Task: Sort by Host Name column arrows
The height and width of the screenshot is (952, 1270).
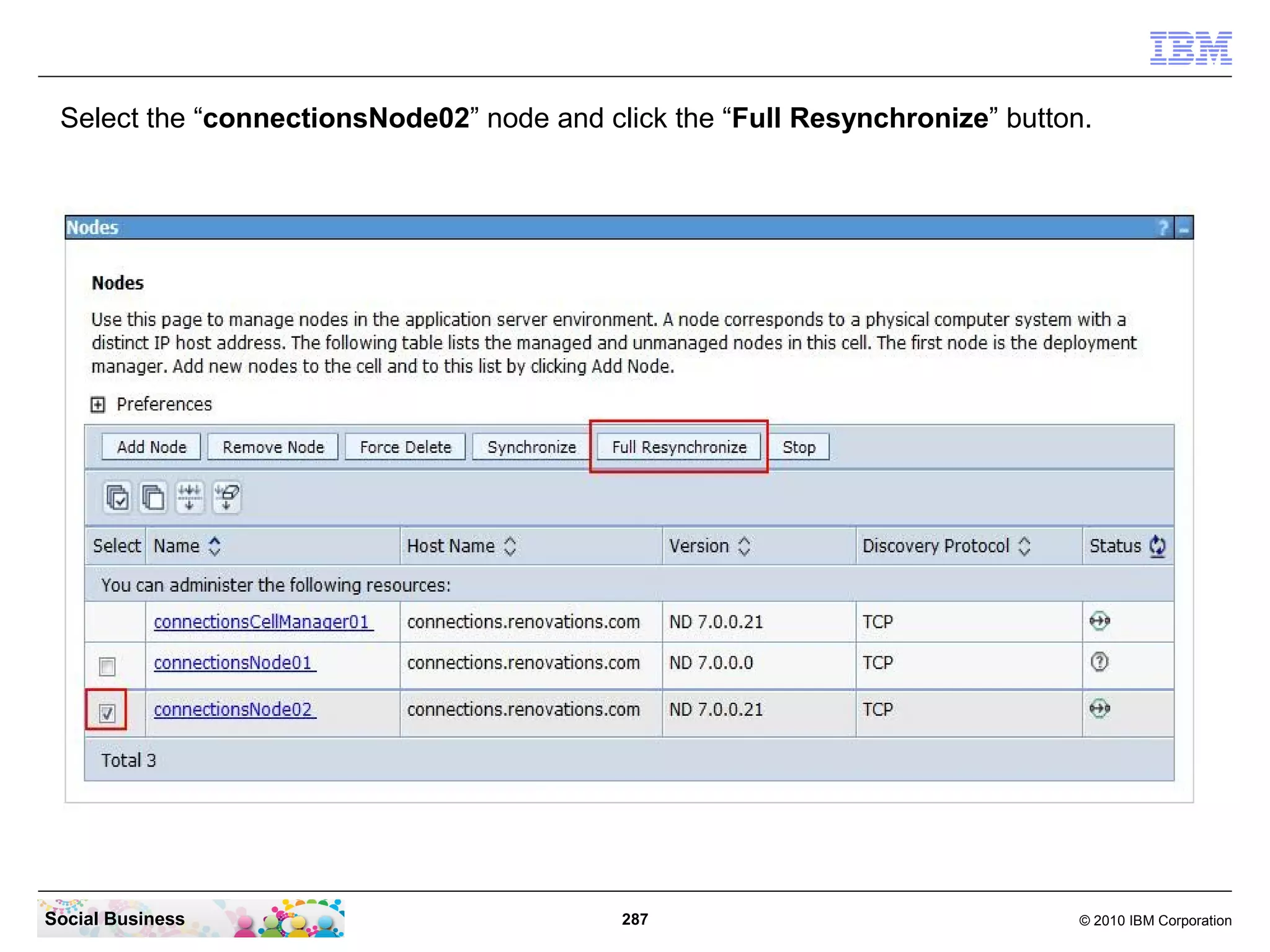Action: (510, 546)
